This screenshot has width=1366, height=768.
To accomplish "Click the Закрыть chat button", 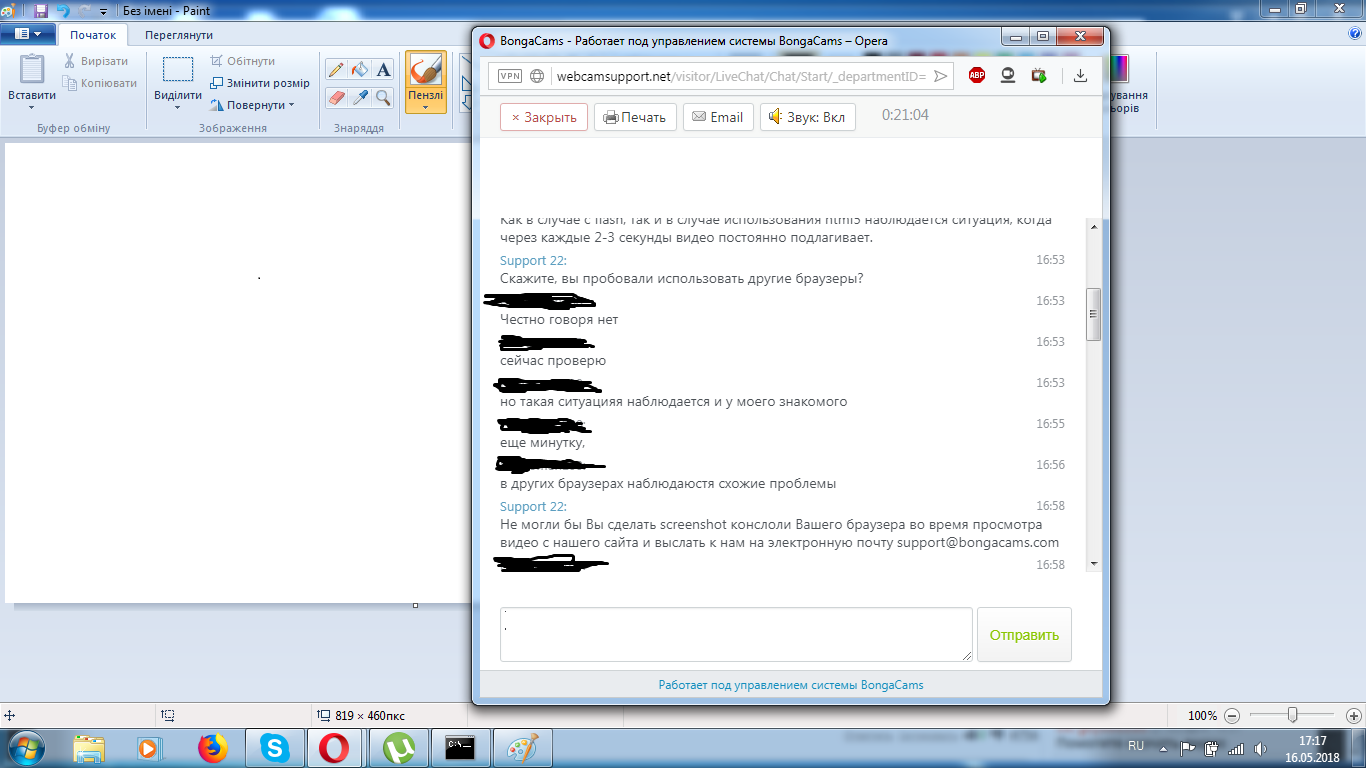I will [544, 117].
